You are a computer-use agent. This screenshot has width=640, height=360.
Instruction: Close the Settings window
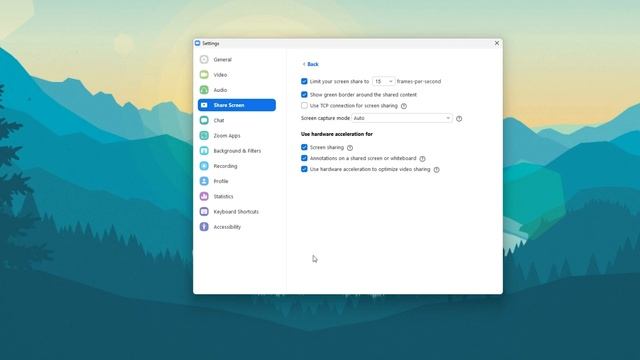[497, 43]
